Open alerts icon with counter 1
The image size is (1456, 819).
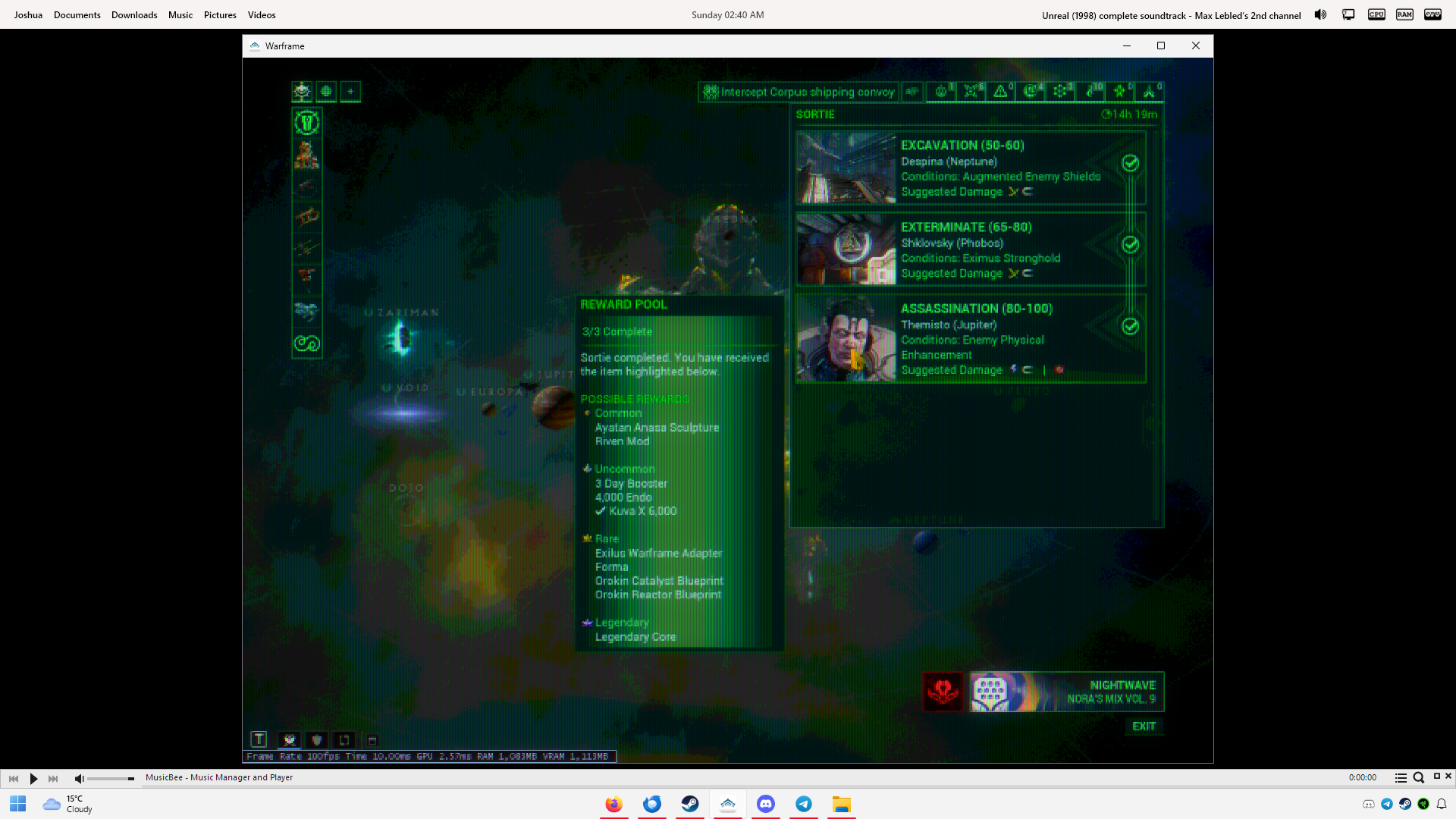(942, 92)
